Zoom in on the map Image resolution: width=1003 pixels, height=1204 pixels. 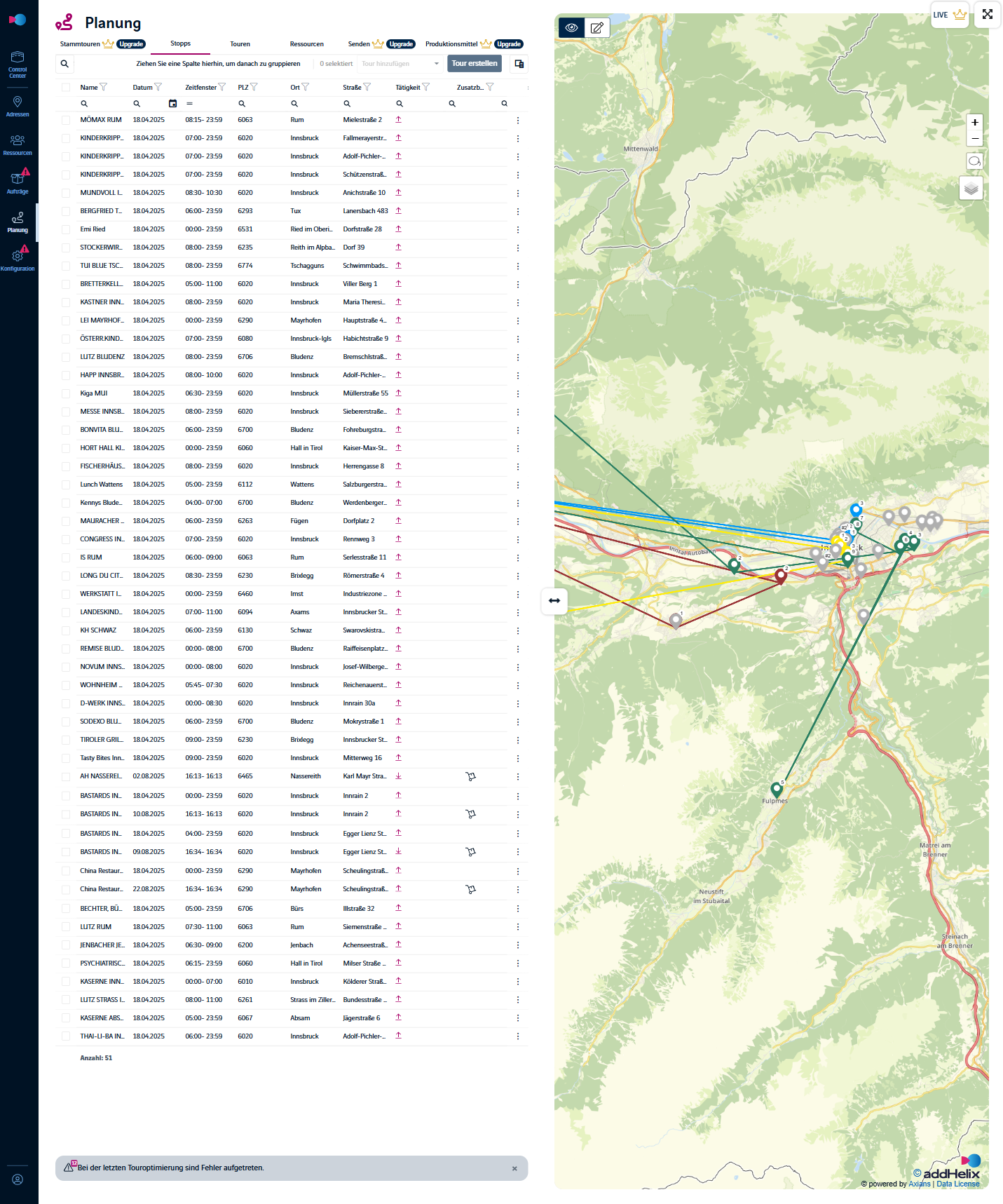[x=974, y=123]
